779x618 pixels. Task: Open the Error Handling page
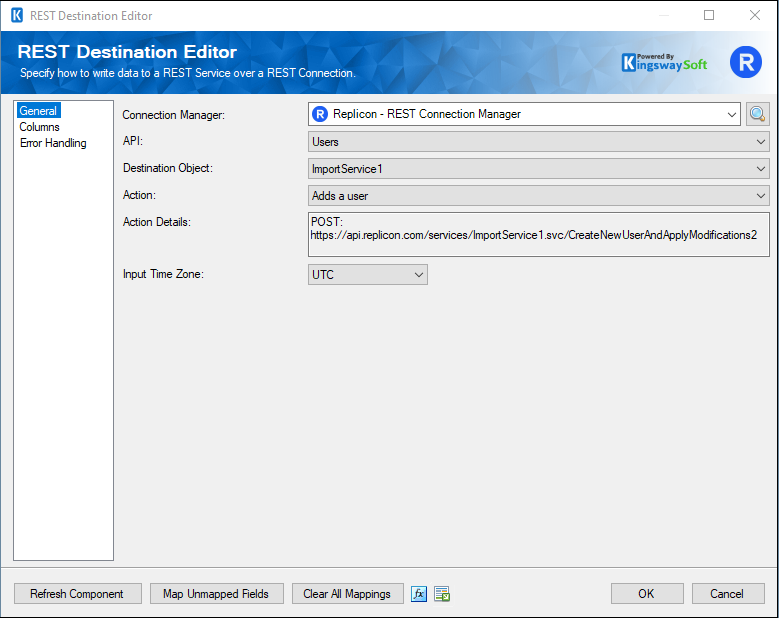tap(53, 143)
